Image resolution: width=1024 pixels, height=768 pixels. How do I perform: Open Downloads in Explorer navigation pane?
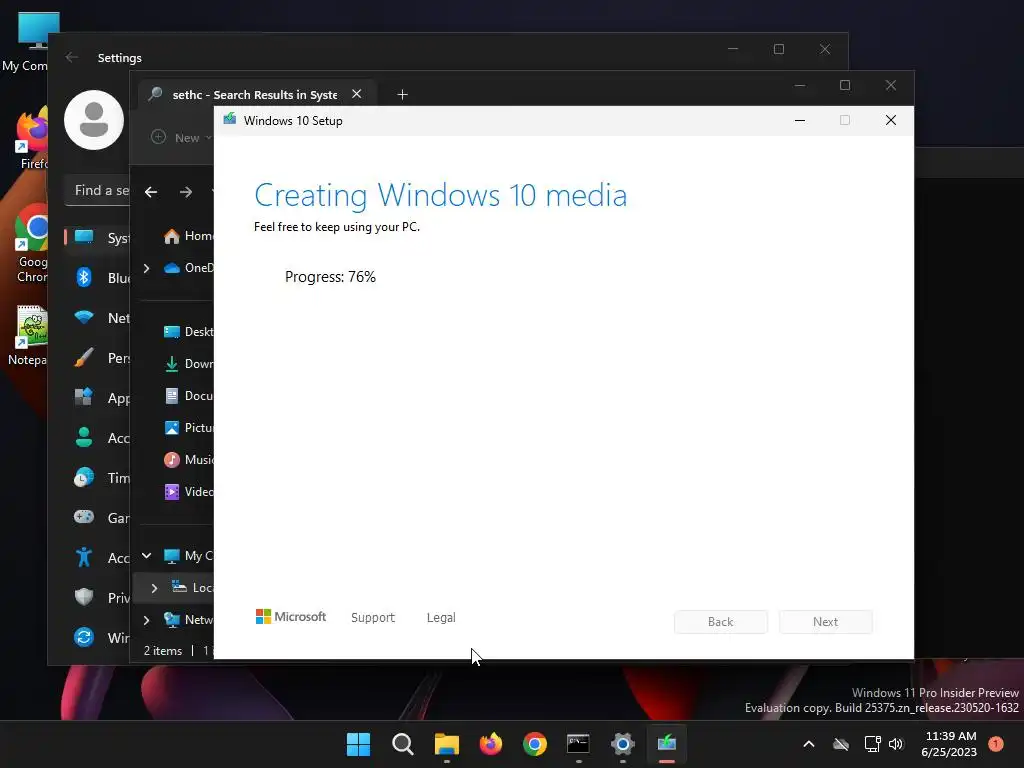click(x=187, y=364)
